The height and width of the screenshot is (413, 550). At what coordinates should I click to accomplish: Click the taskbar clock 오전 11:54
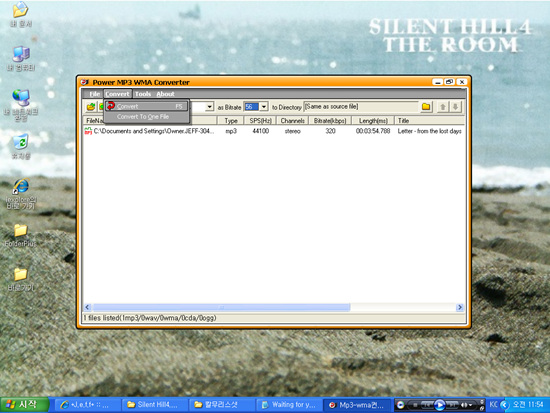[x=528, y=405]
